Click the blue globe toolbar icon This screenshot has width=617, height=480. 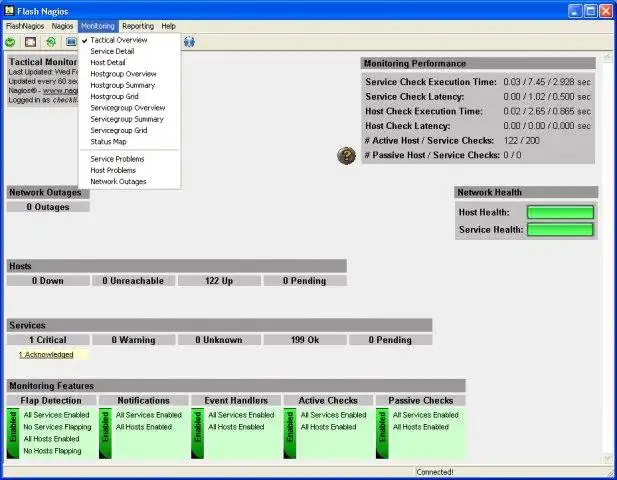point(189,42)
